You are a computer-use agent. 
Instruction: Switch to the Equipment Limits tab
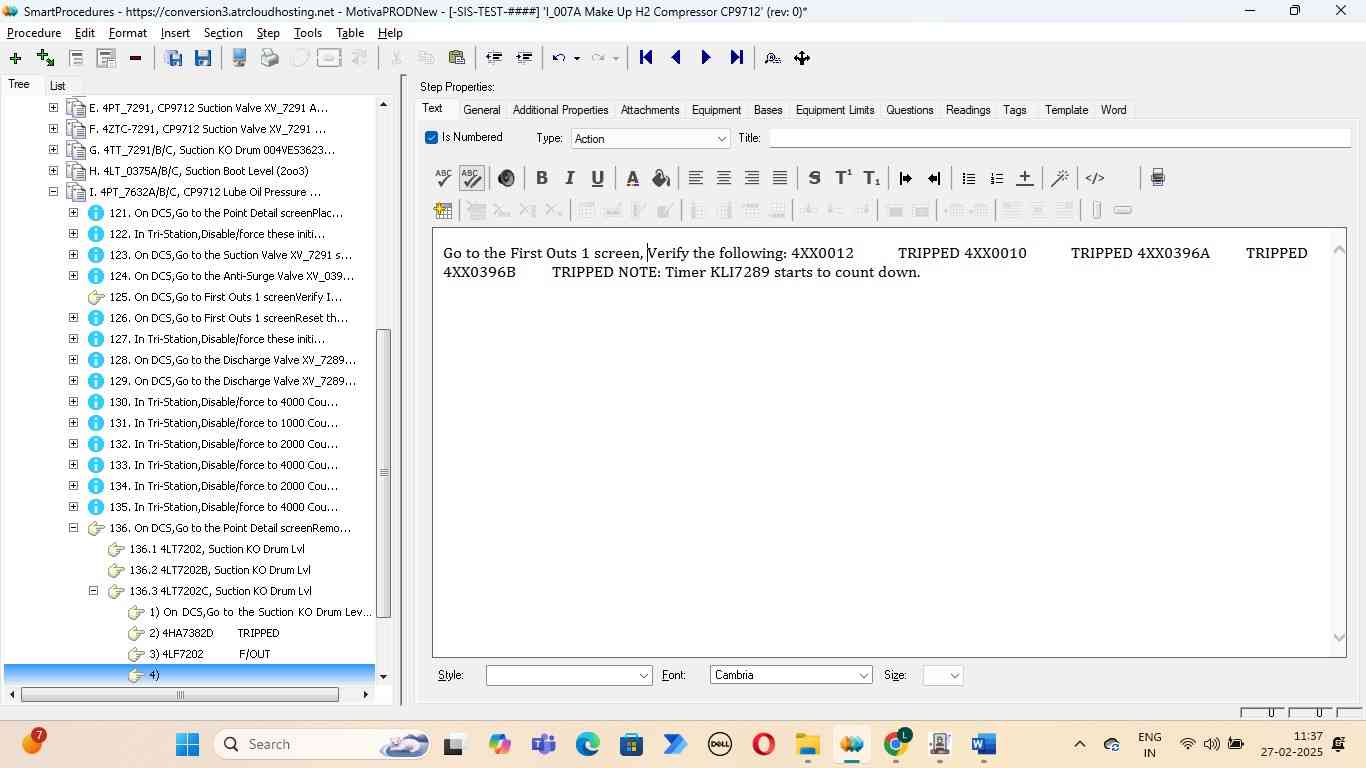835,110
